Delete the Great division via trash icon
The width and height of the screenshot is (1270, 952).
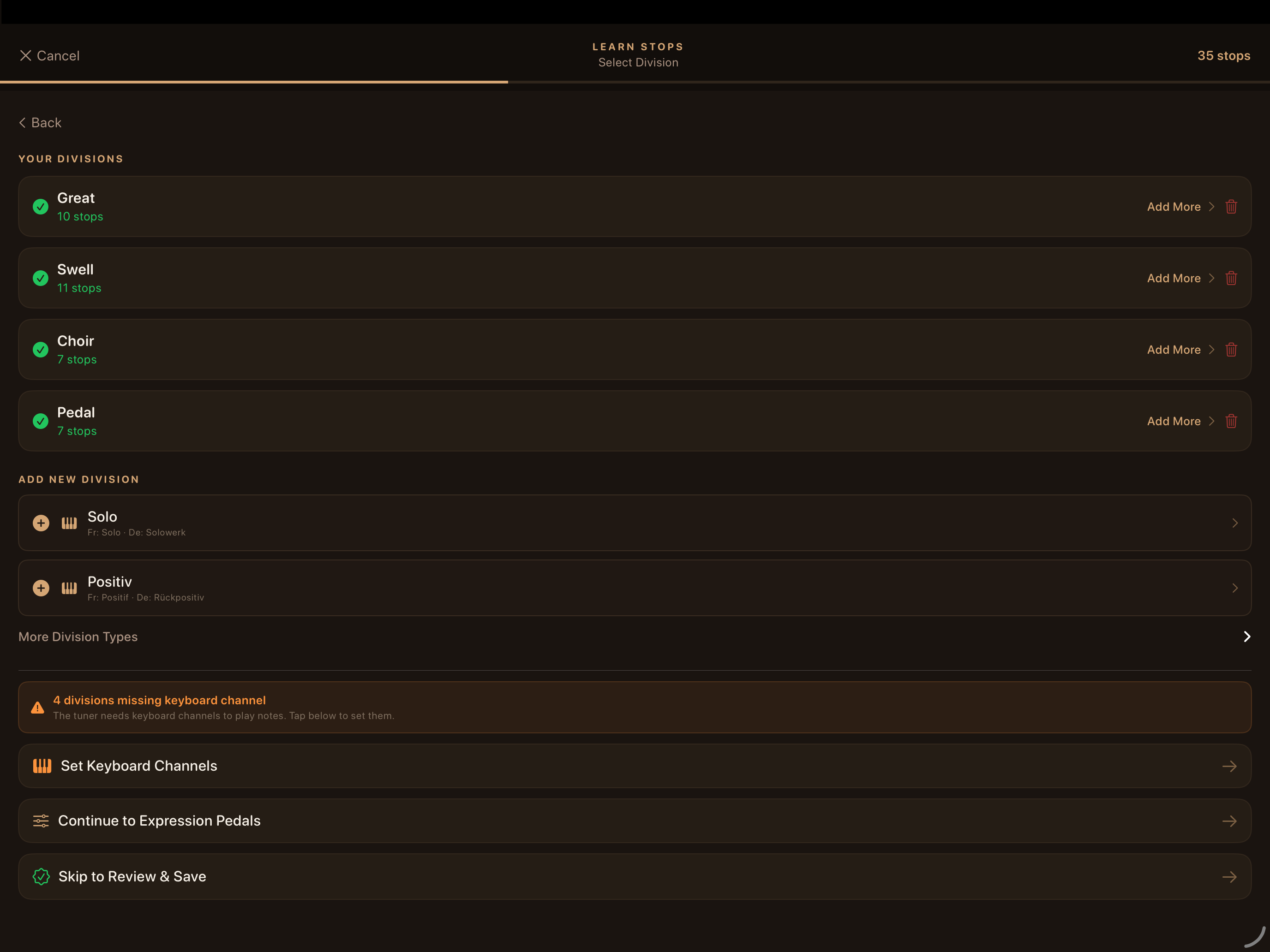tap(1231, 207)
